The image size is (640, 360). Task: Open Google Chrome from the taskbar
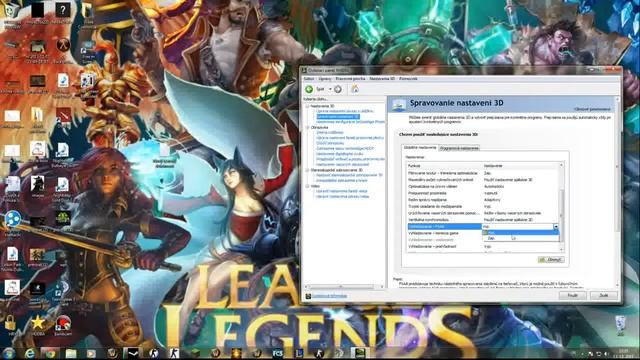point(50,353)
